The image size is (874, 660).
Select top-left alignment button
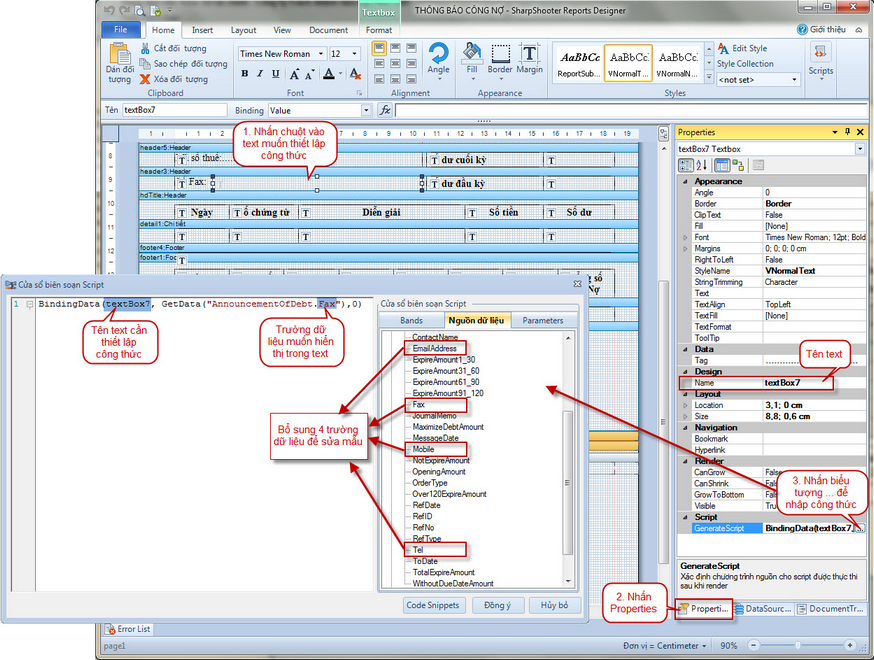379,48
